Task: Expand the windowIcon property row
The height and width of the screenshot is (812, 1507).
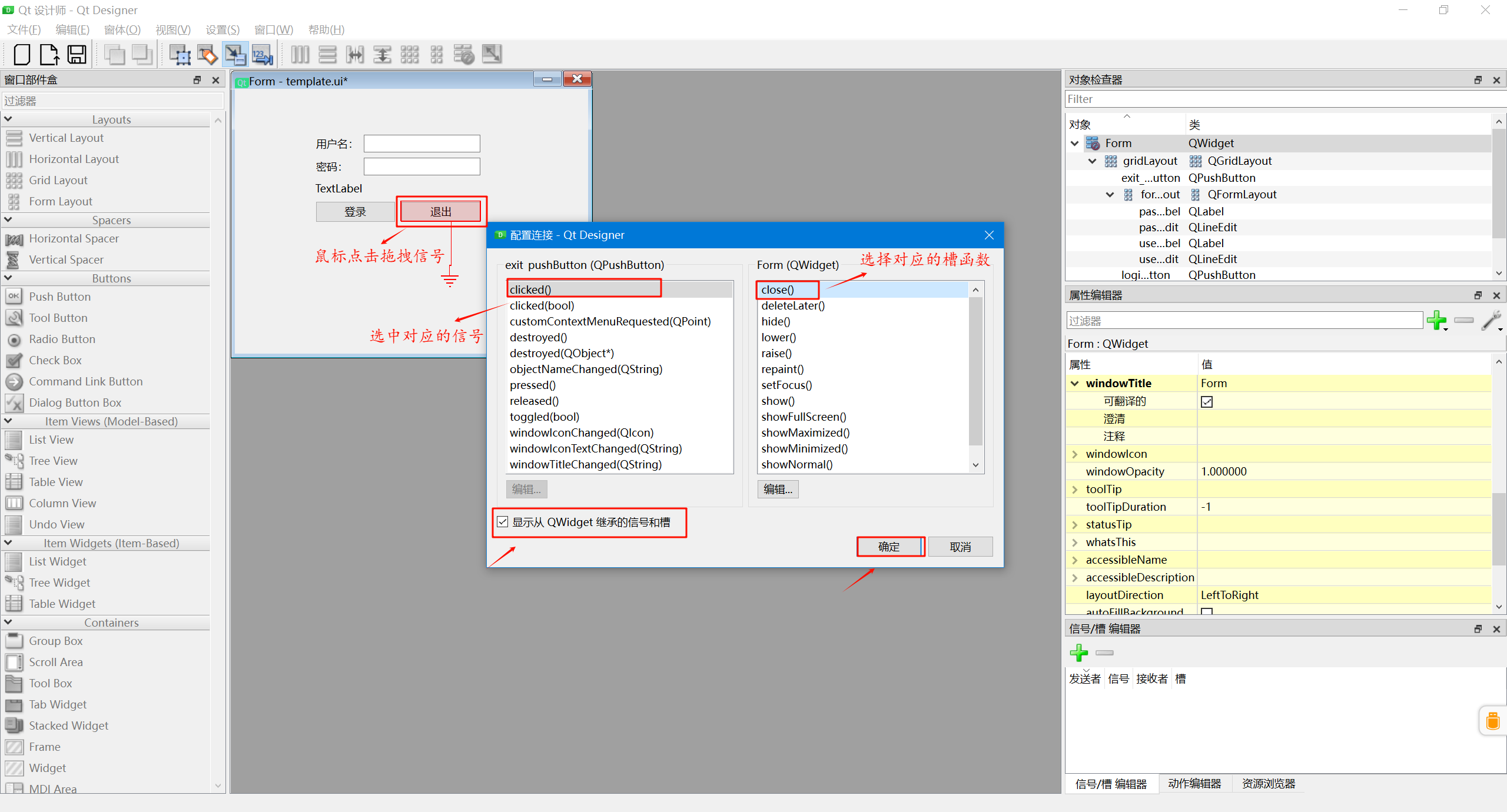Action: (1075, 454)
